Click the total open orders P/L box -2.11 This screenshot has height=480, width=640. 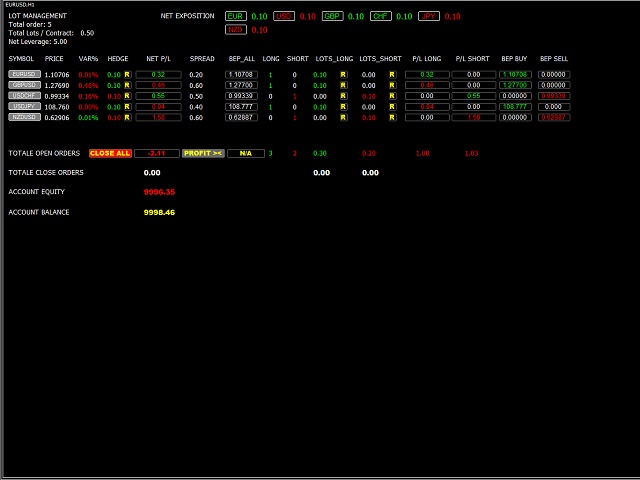[x=157, y=153]
